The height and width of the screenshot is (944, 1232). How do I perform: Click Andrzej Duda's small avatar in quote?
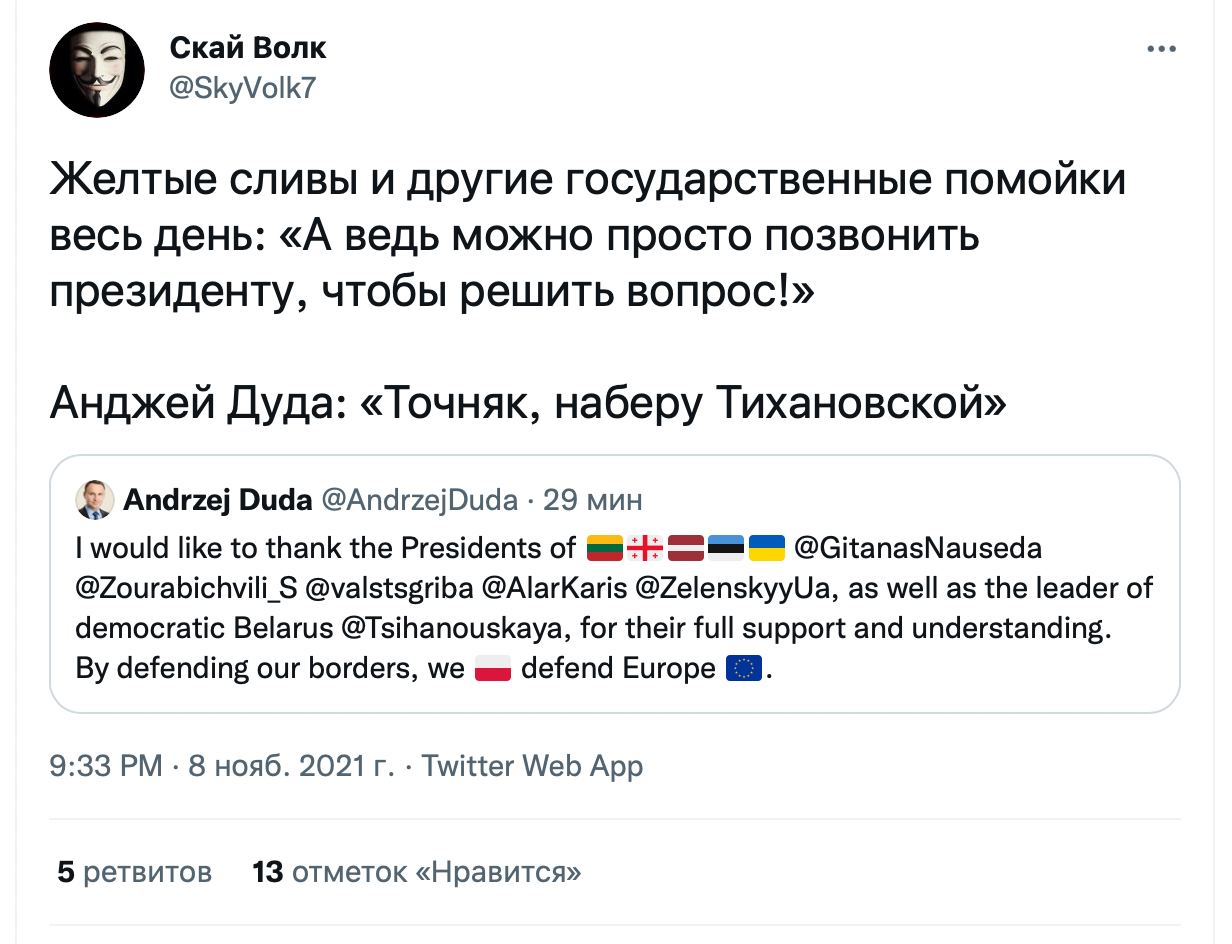(x=95, y=500)
